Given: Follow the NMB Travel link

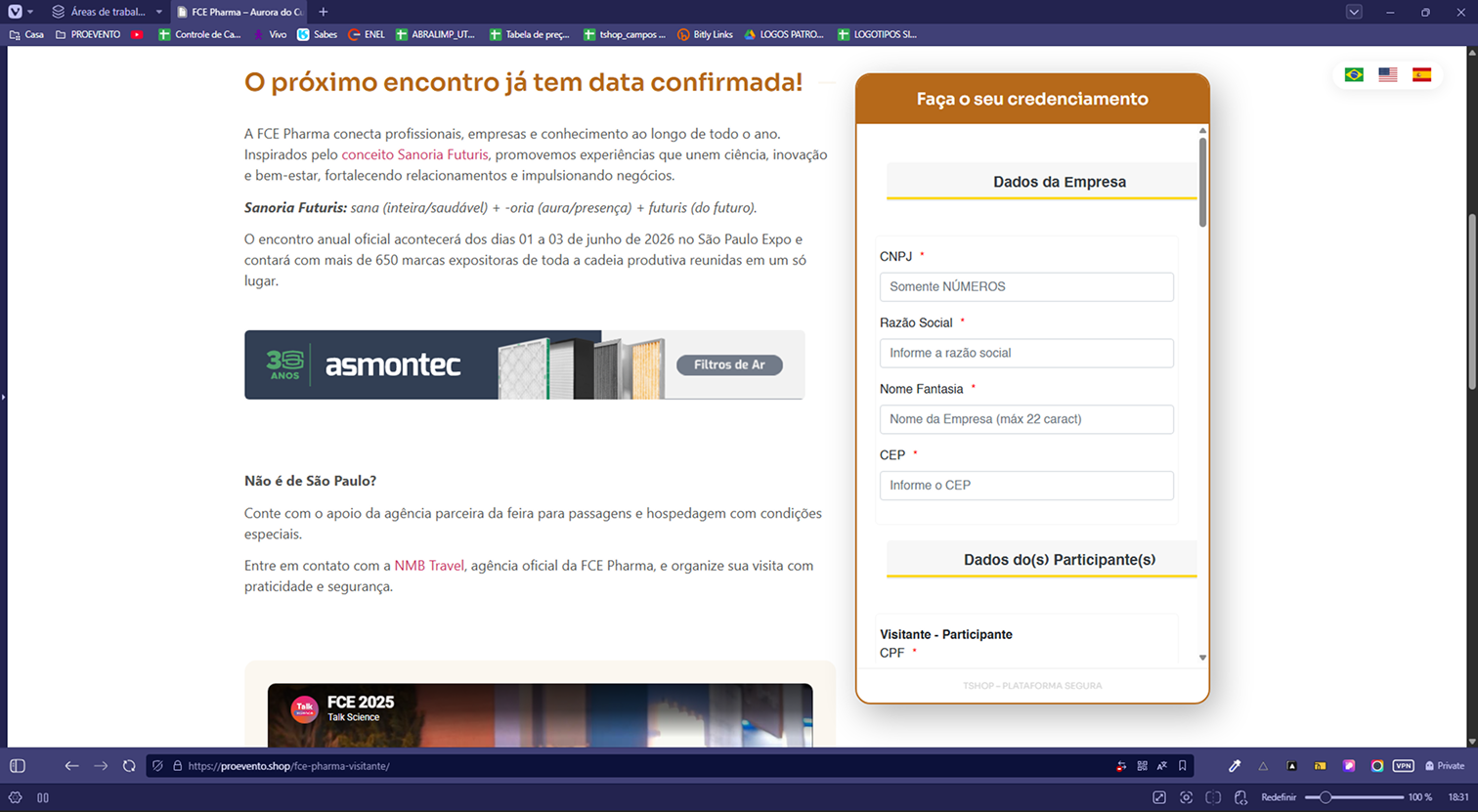Looking at the screenshot, I should (x=429, y=566).
